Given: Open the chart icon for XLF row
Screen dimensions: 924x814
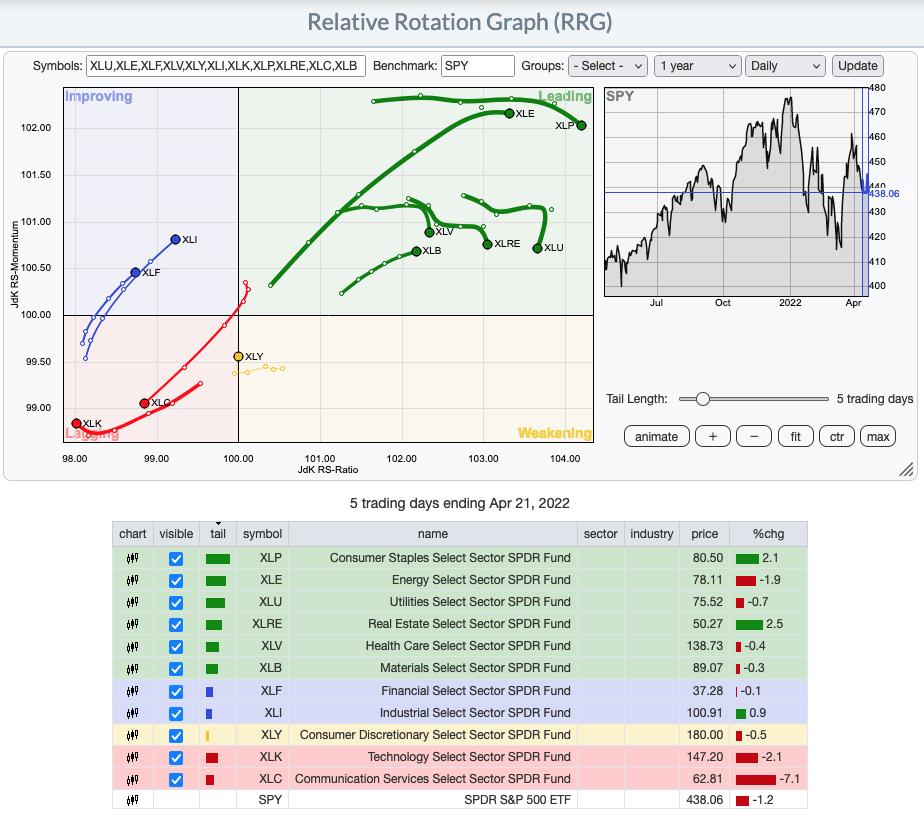Looking at the screenshot, I should tap(133, 691).
